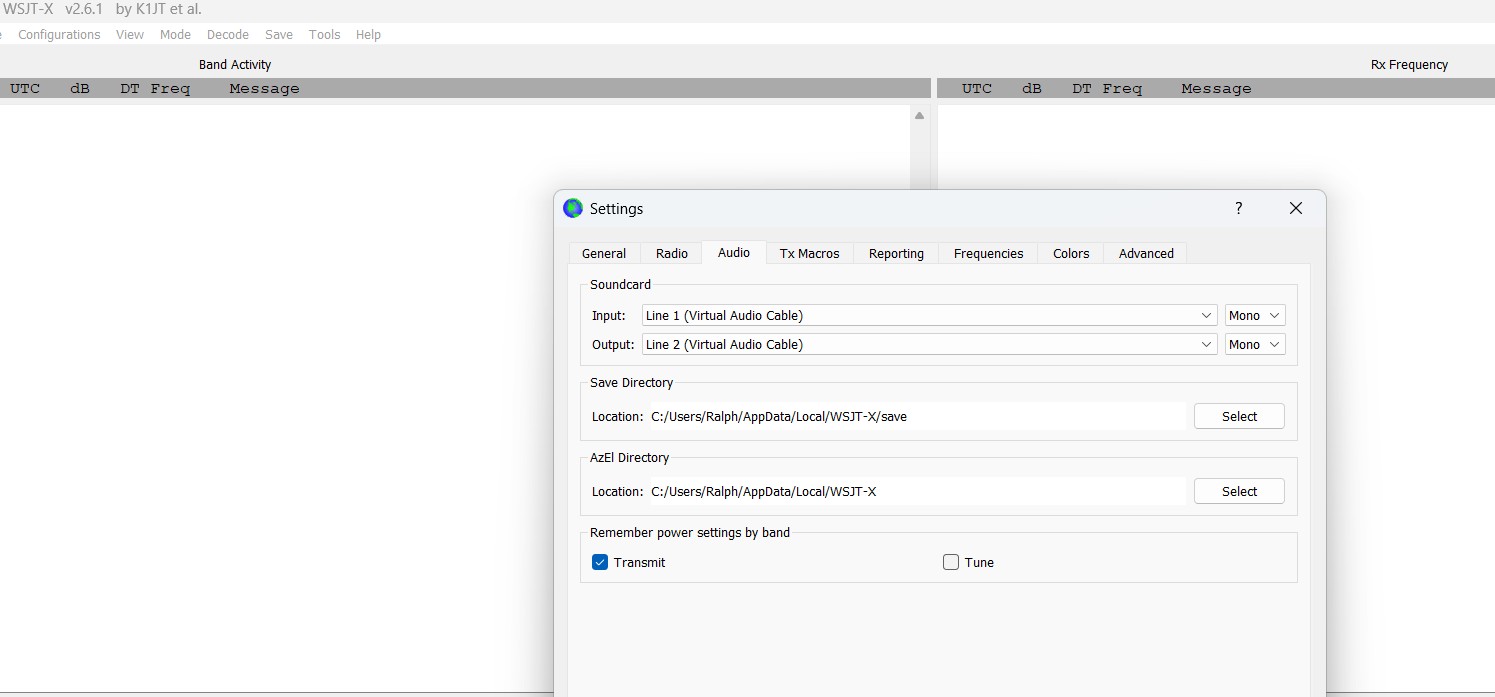Switch to the Radio tab
1495x697 pixels.
671,253
